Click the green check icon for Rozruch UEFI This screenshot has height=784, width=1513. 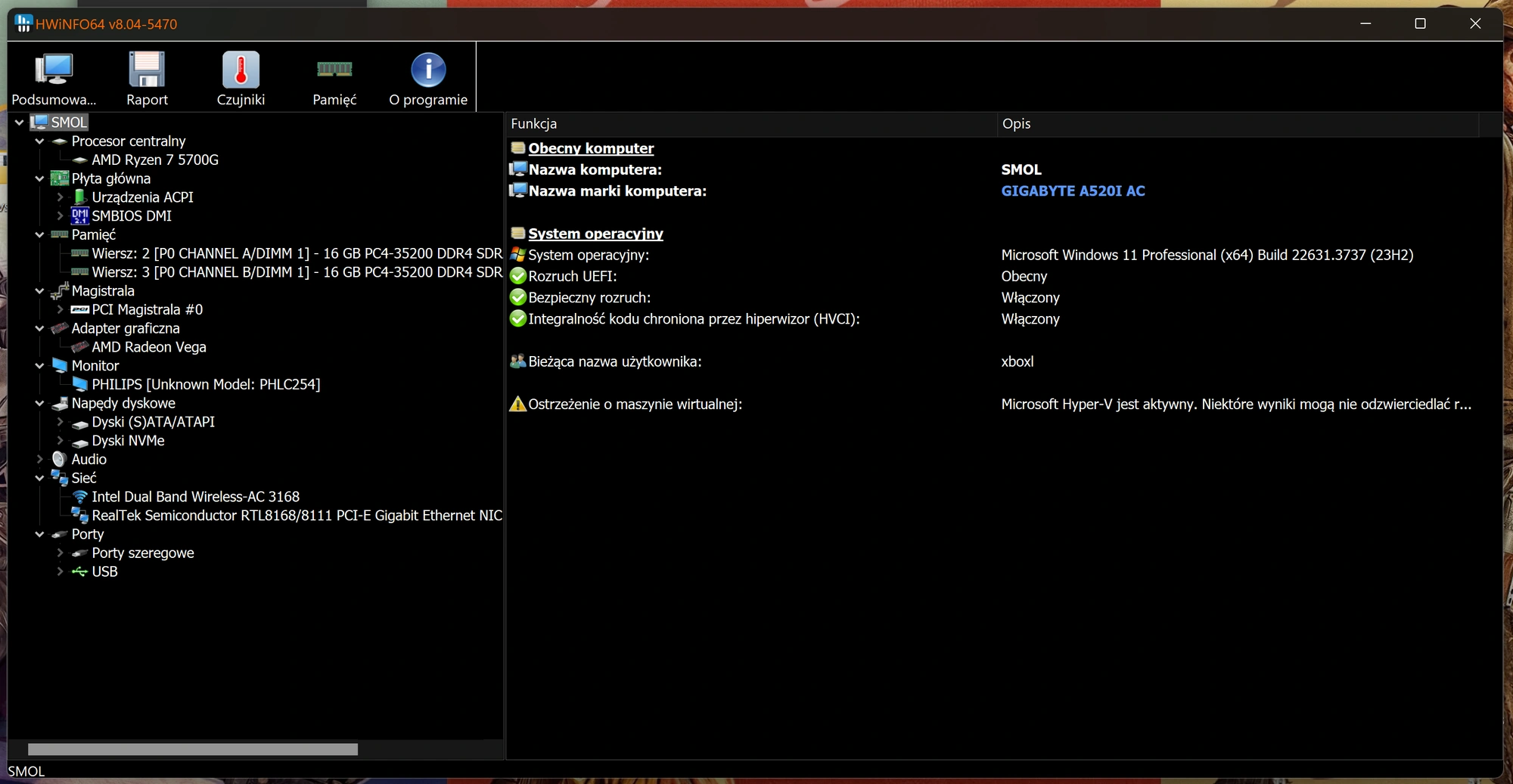[x=517, y=276]
